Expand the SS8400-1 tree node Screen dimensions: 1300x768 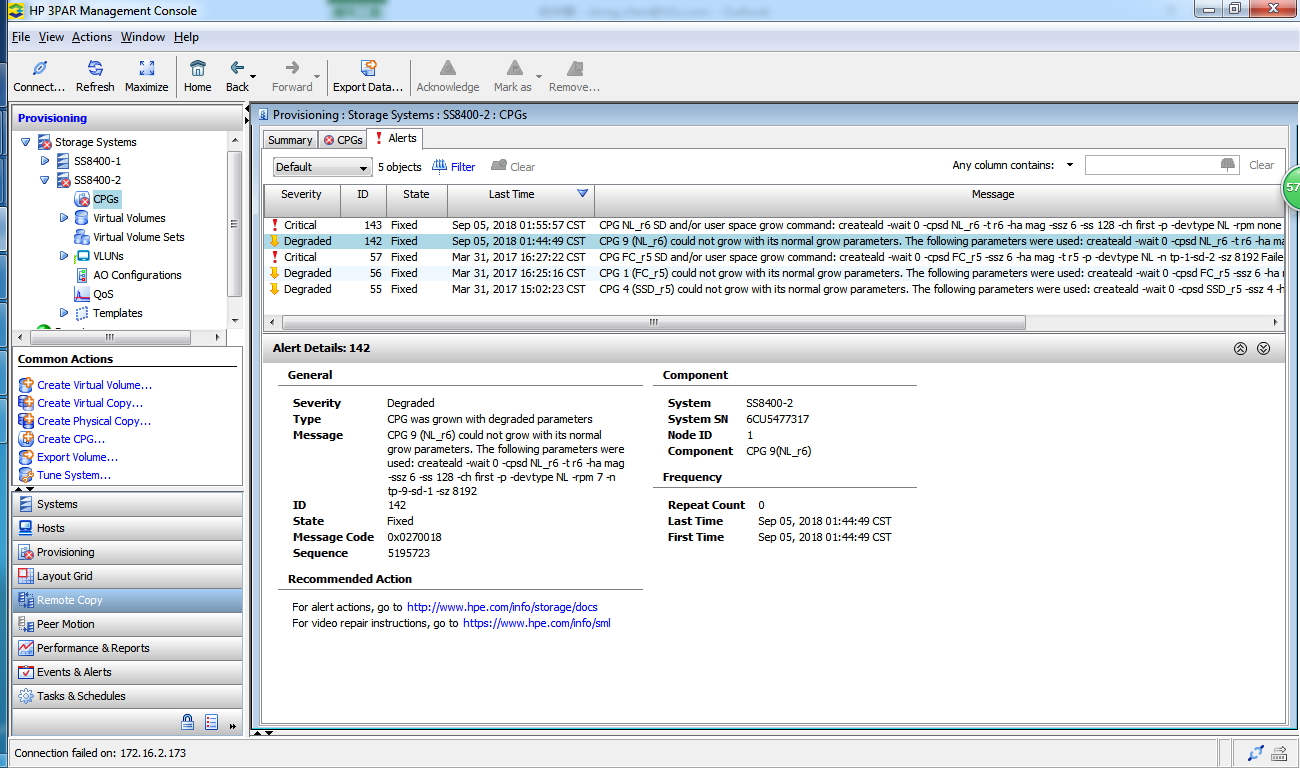point(45,160)
